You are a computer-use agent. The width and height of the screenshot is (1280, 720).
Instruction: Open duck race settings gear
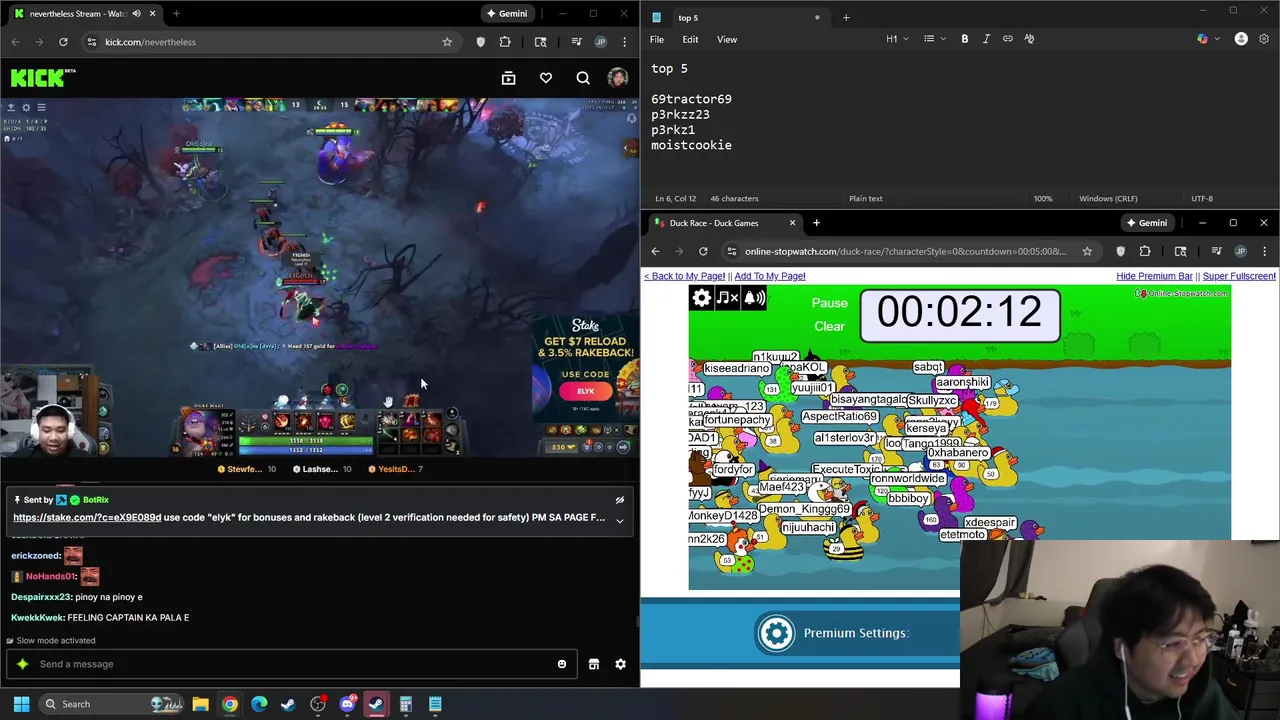pyautogui.click(x=701, y=298)
